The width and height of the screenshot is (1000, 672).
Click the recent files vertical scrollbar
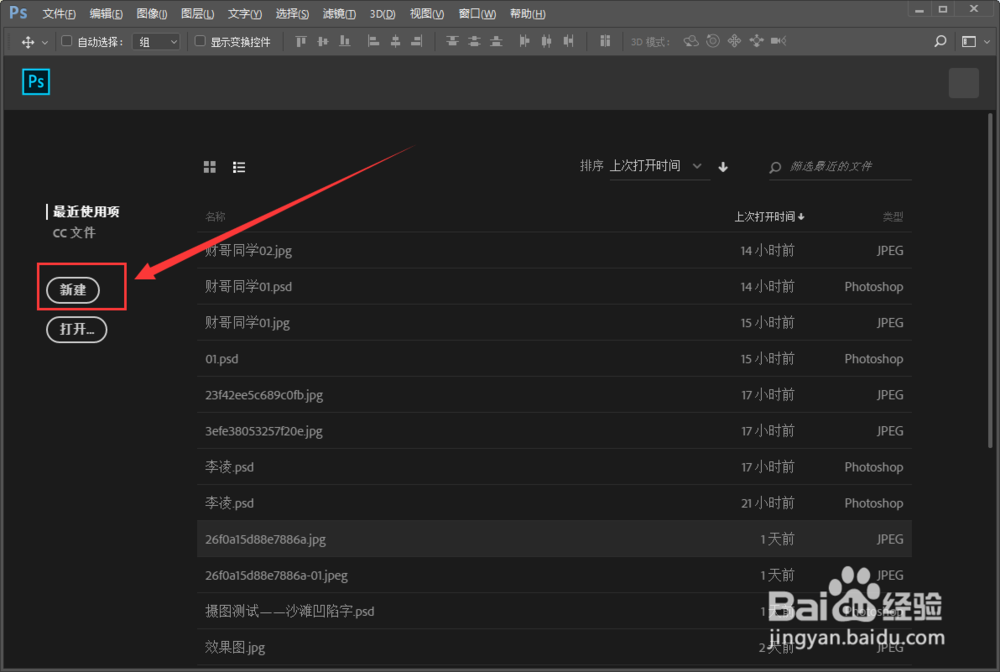[x=990, y=281]
